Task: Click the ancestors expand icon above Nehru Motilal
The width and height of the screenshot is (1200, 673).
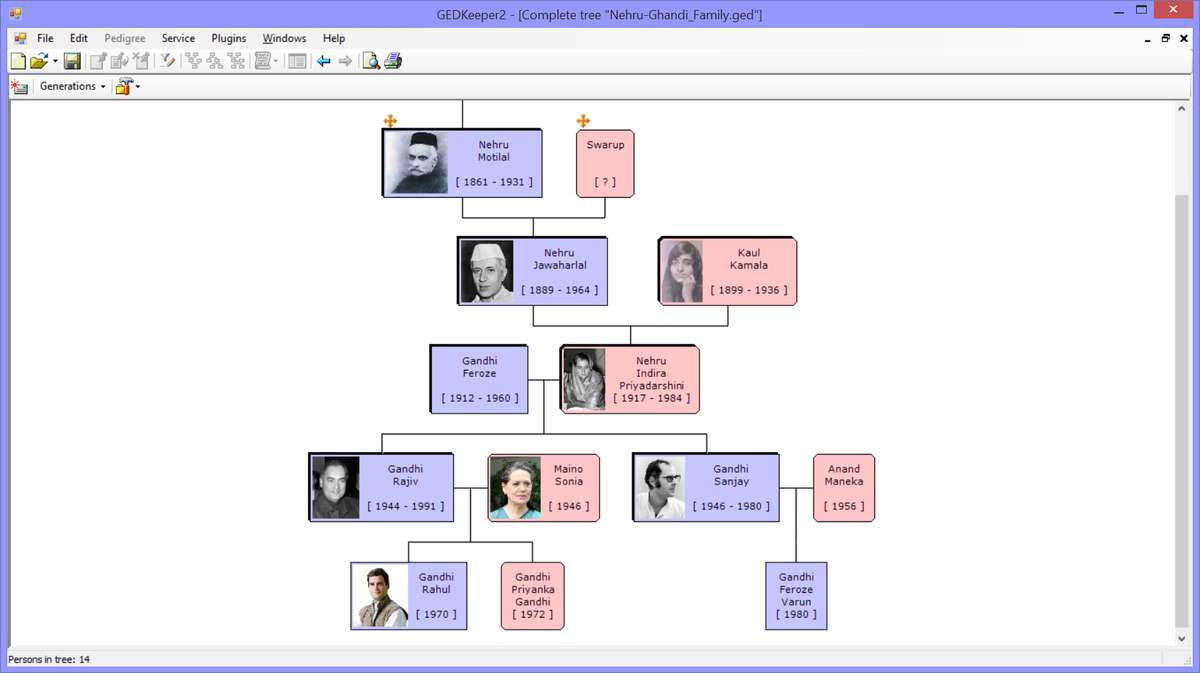Action: [390, 121]
